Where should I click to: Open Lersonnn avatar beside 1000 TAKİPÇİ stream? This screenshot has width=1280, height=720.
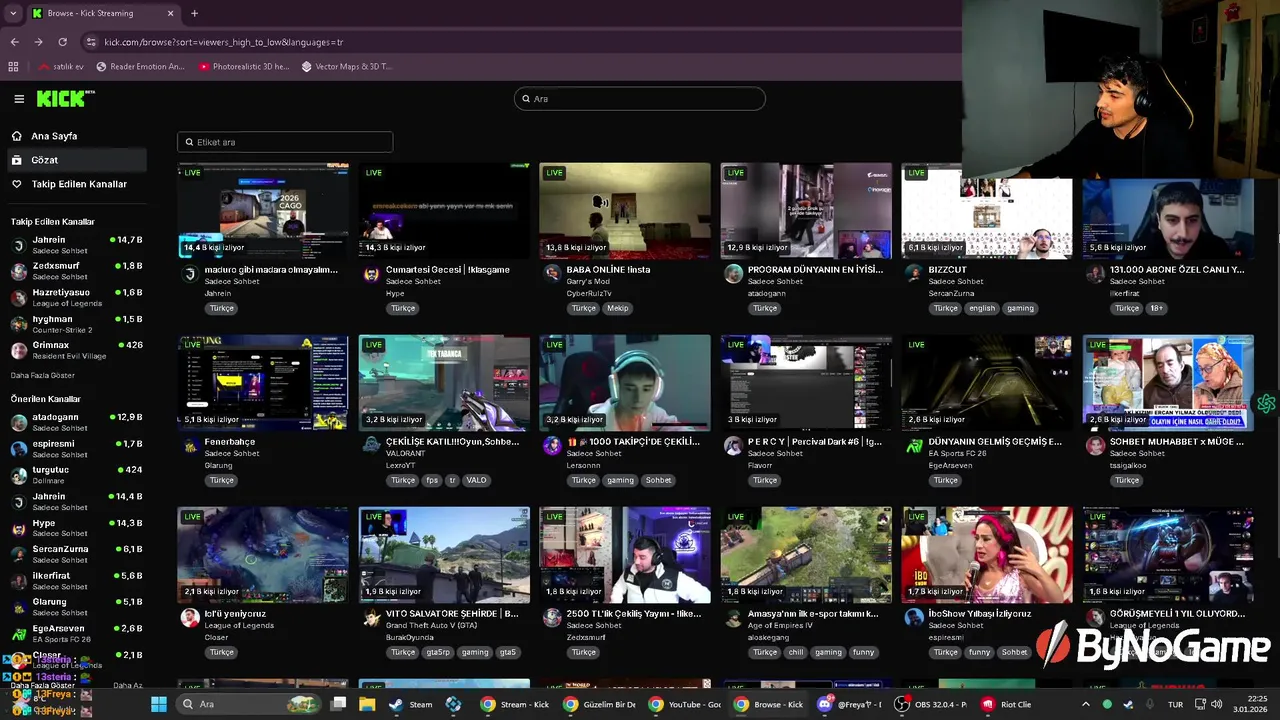coord(552,446)
